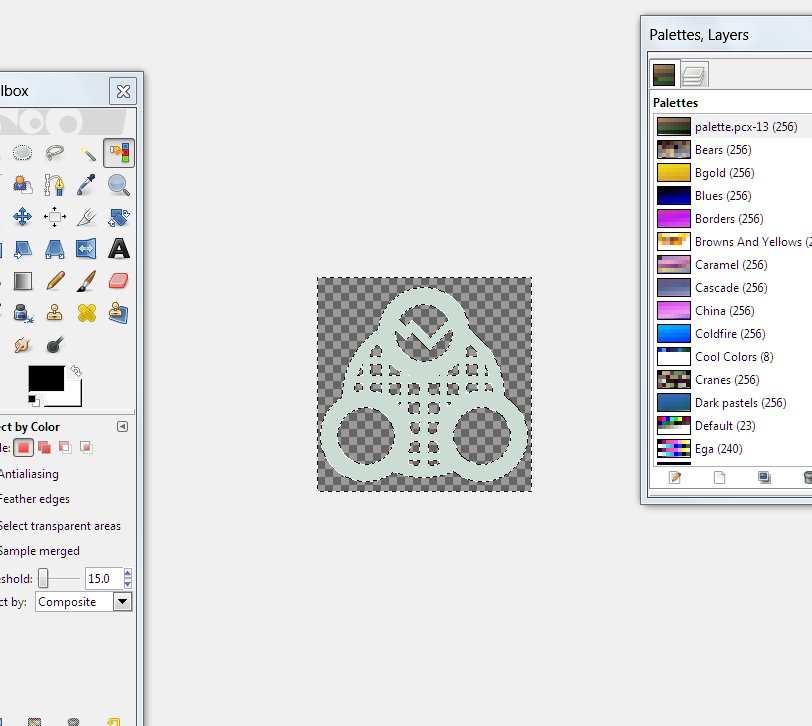812x726 pixels.
Task: Pick the Zoom magnifier tool
Action: point(119,185)
